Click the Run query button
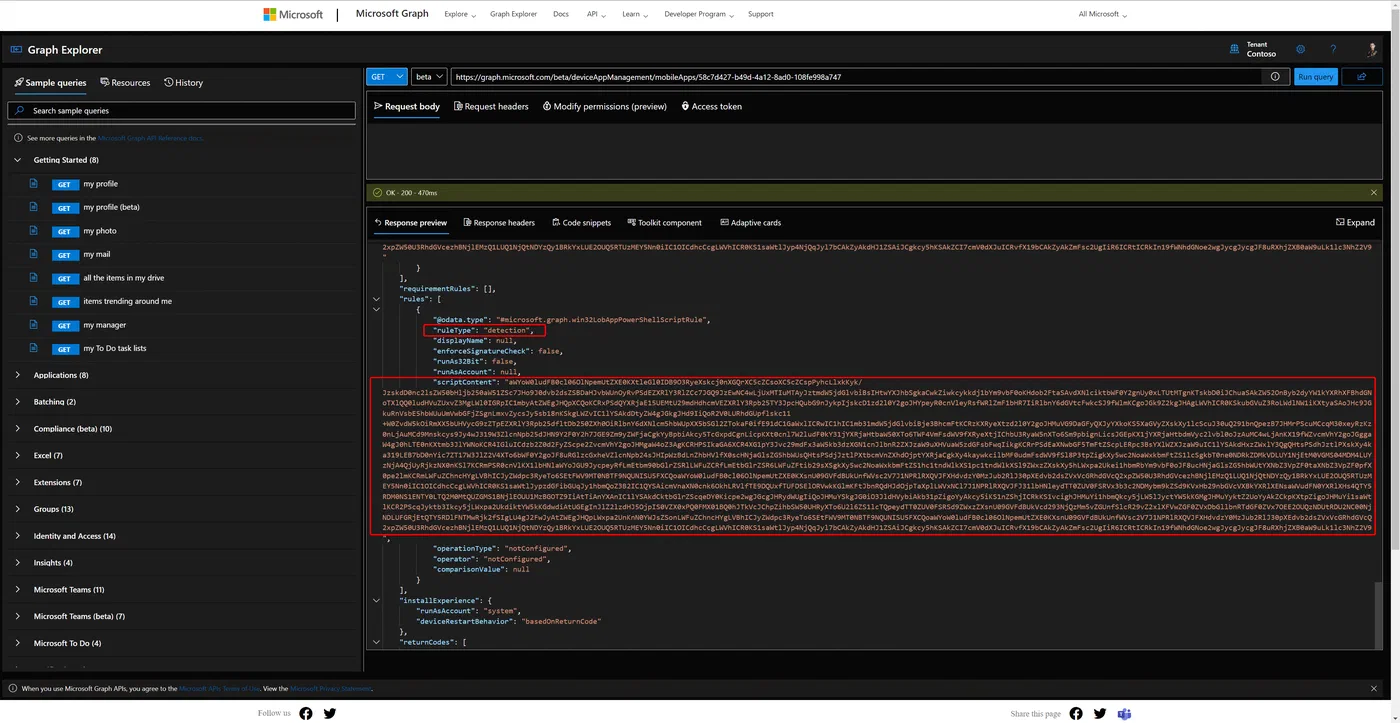Screen dimensions: 1400x723 tap(1315, 76)
